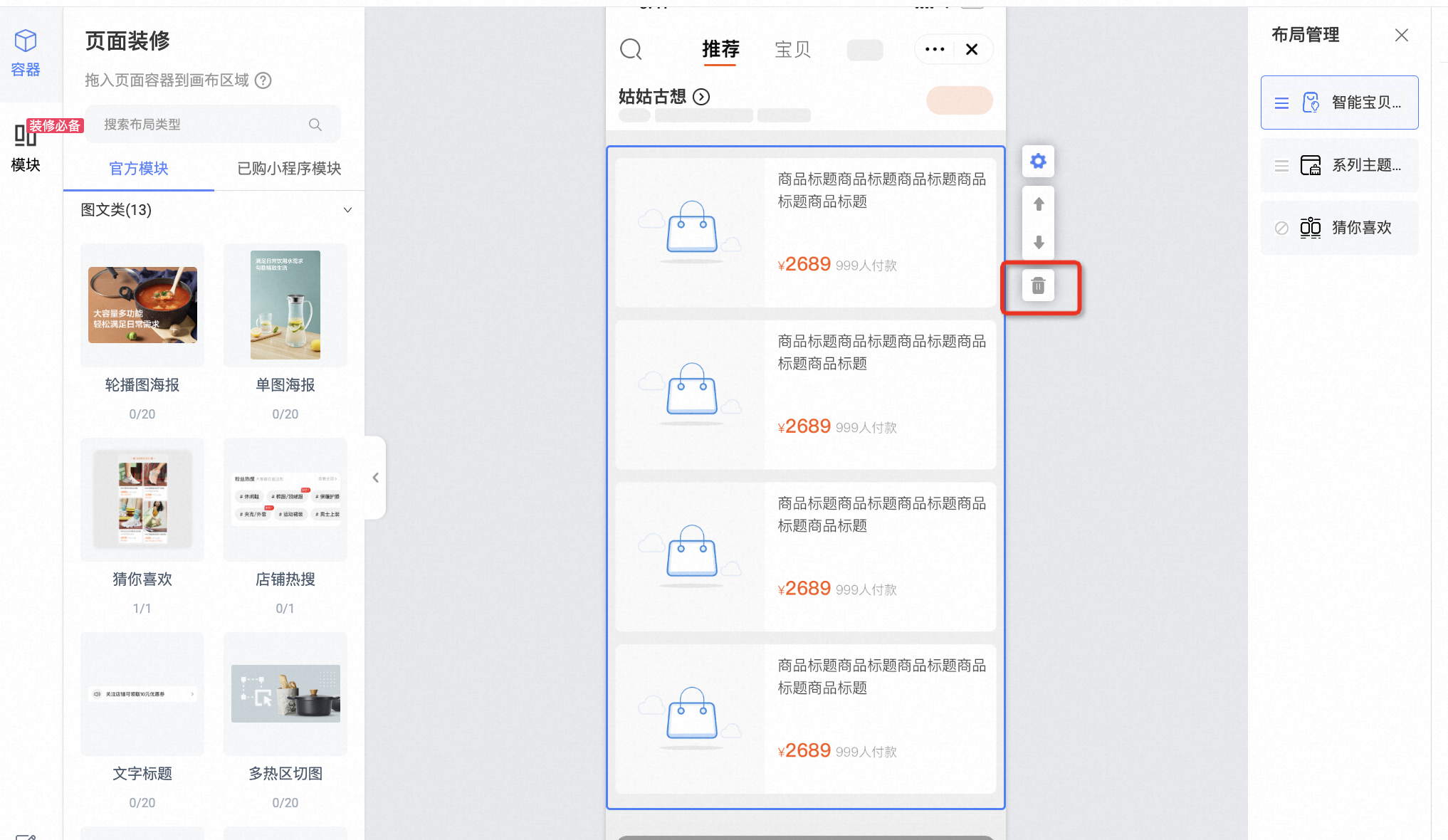
Task: Switch to the 官方模块 tab
Action: [x=139, y=169]
